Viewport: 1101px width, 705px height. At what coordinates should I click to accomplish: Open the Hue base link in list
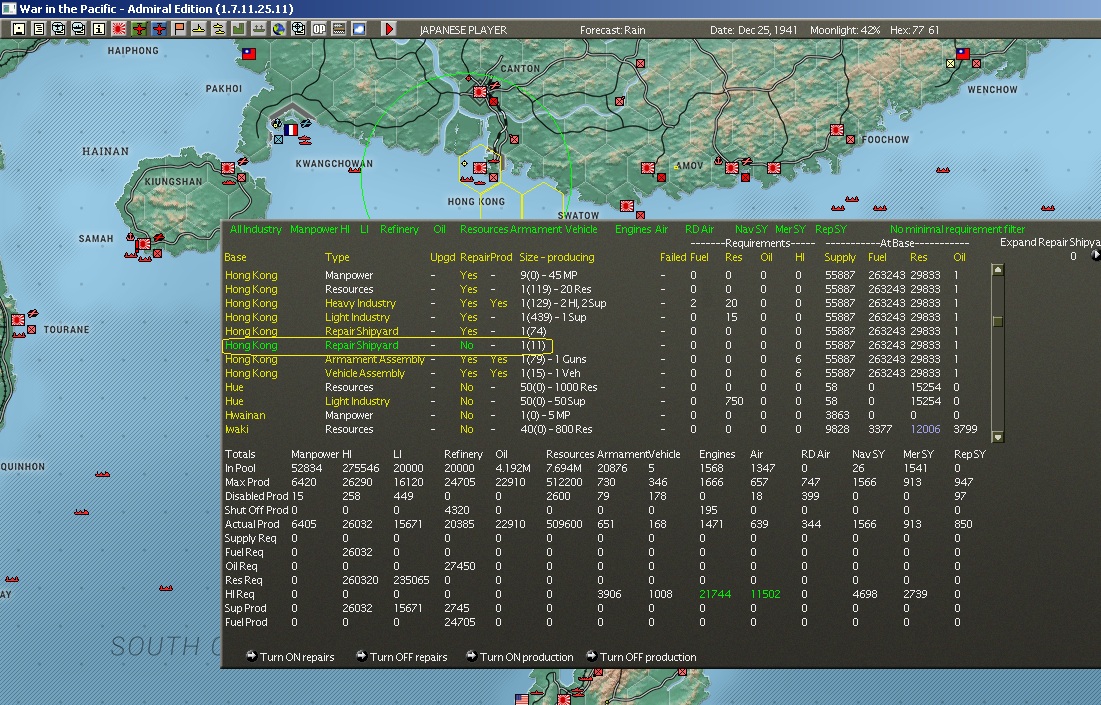coord(234,387)
